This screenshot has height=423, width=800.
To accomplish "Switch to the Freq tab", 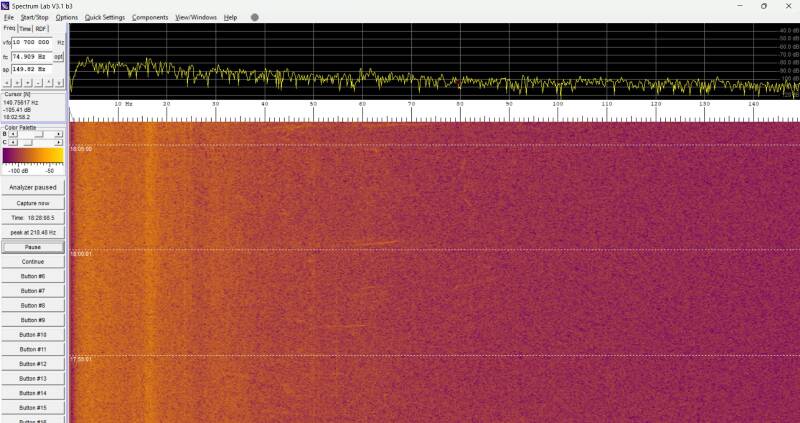I will [9, 29].
